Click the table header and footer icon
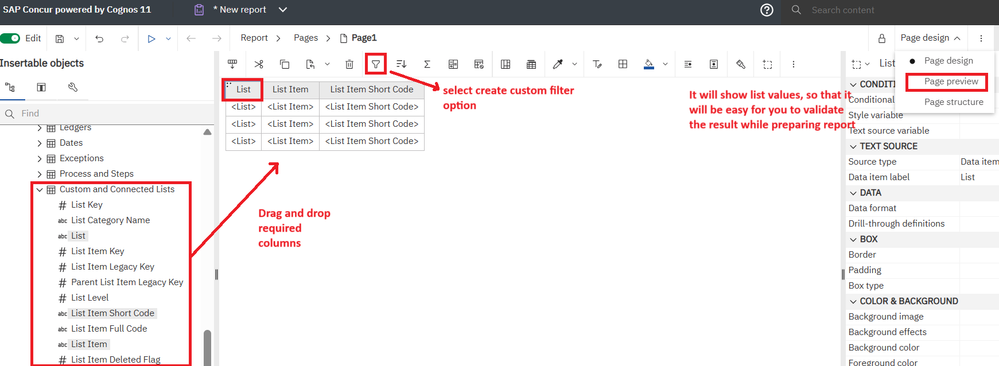The height and width of the screenshot is (366, 999). click(531, 64)
